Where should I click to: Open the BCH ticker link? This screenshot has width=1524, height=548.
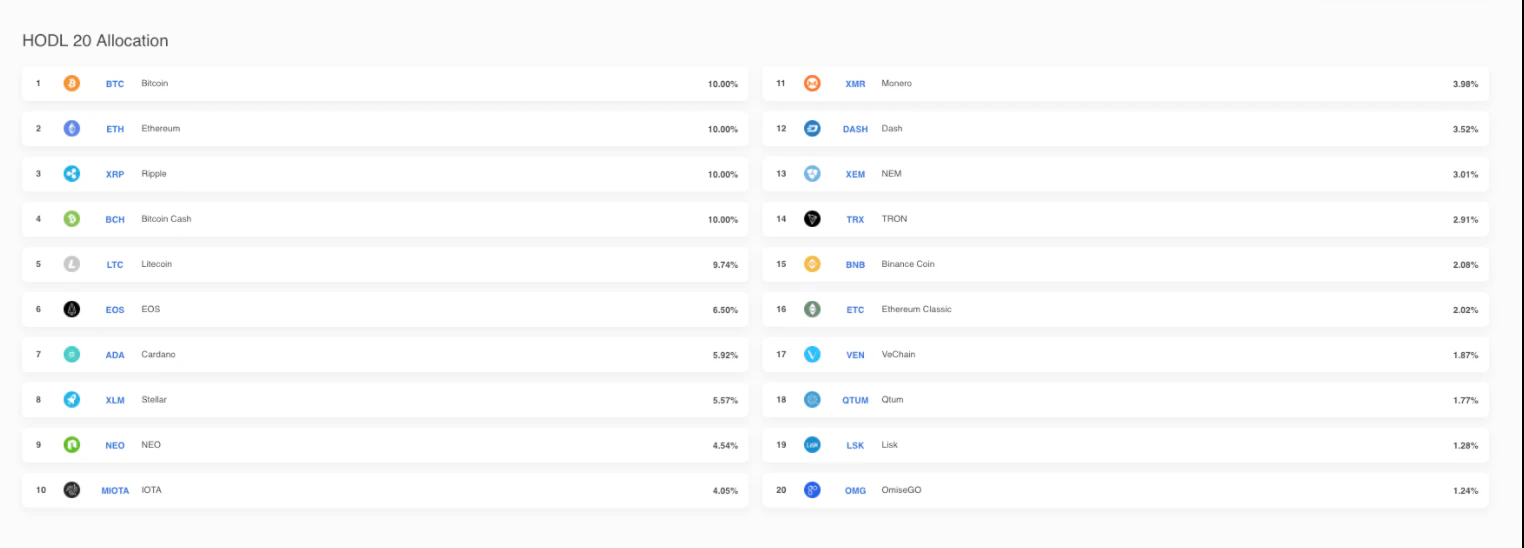point(115,219)
